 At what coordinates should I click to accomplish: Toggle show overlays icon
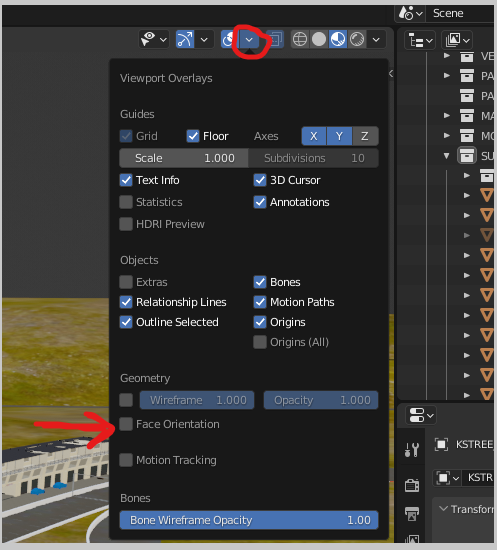[x=229, y=39]
